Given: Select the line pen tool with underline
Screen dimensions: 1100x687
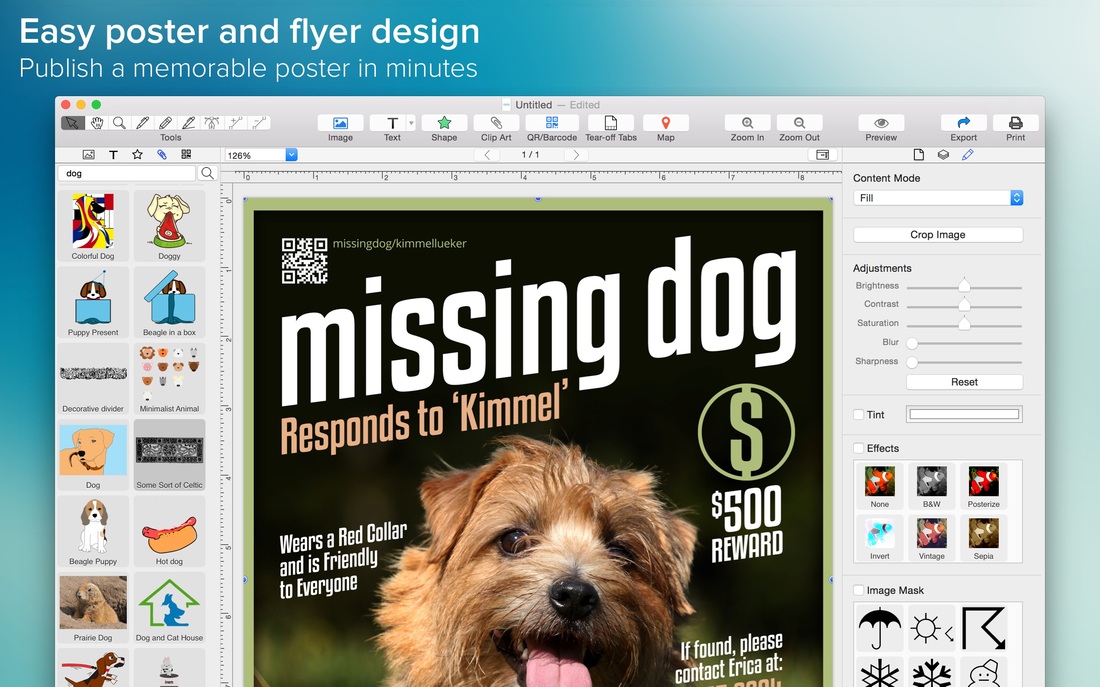Looking at the screenshot, I should coord(189,123).
